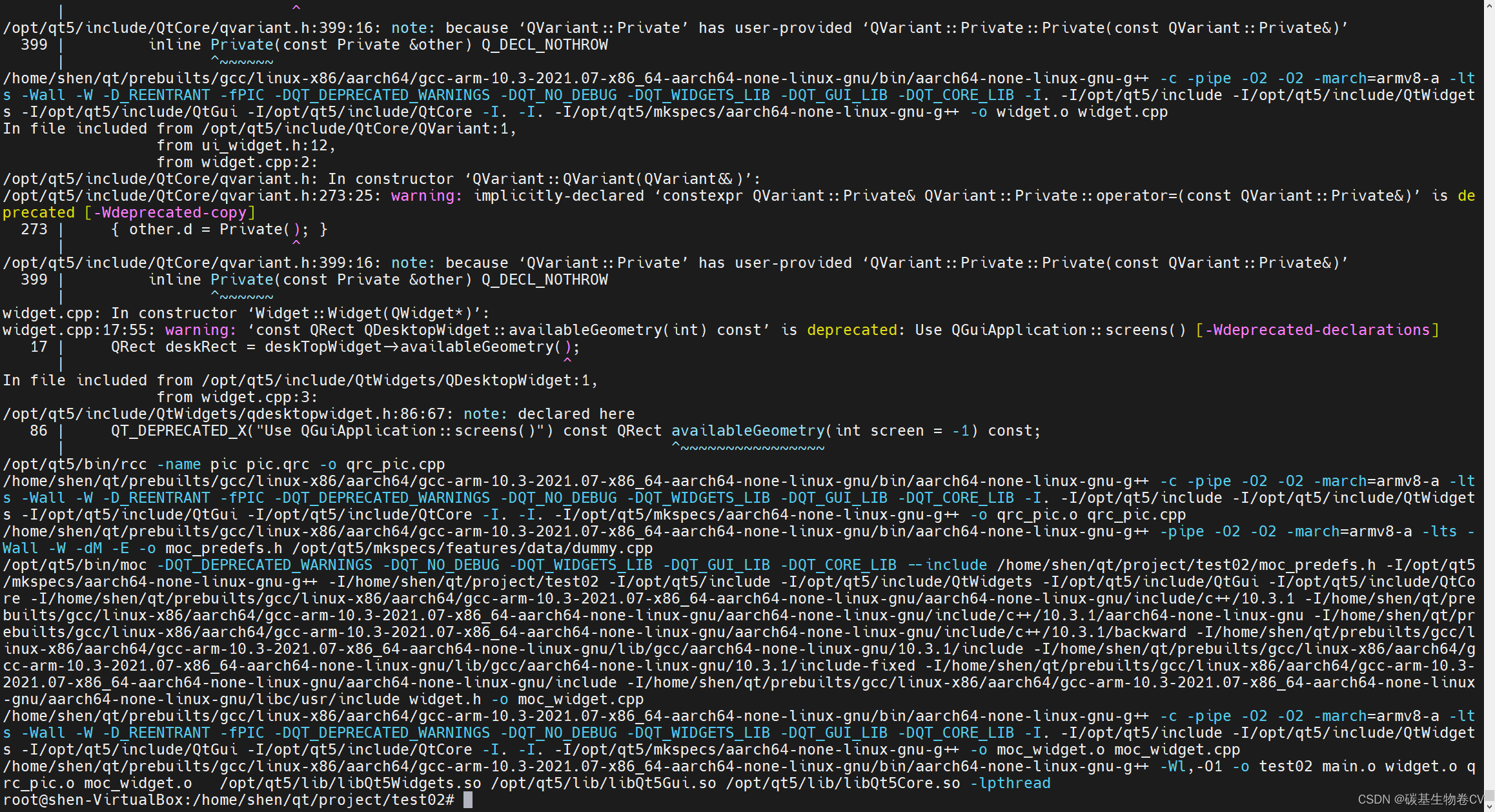
Task: Click the vertical scrollbar thumb
Action: coord(1490,796)
